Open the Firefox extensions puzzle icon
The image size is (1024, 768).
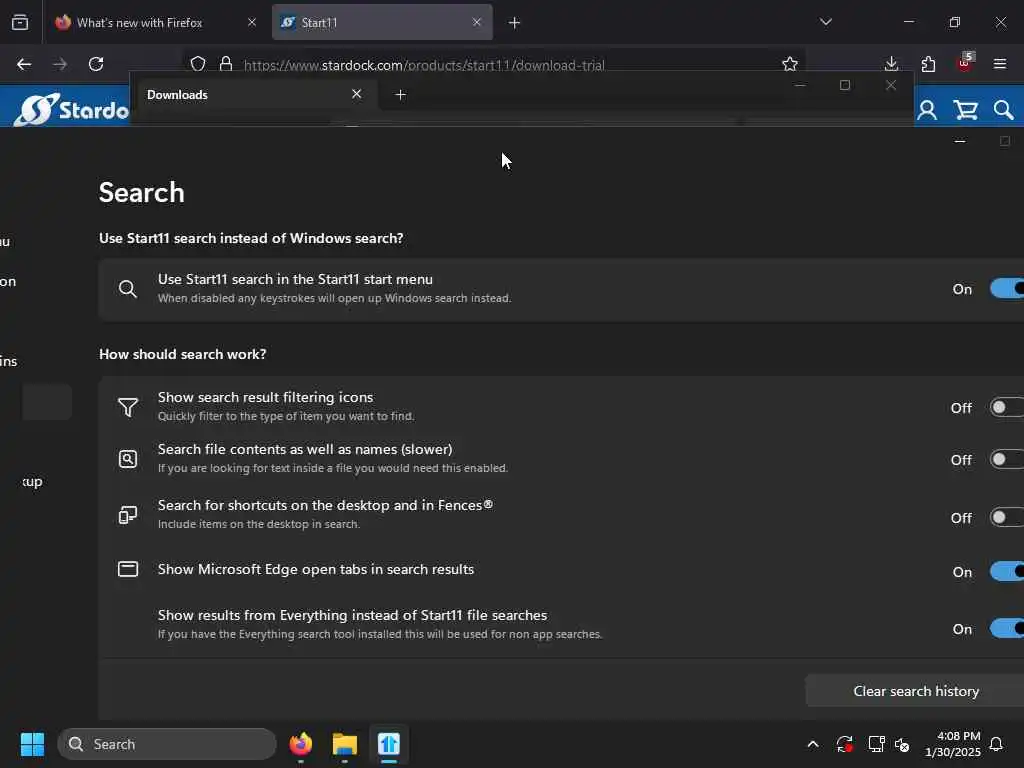[928, 64]
